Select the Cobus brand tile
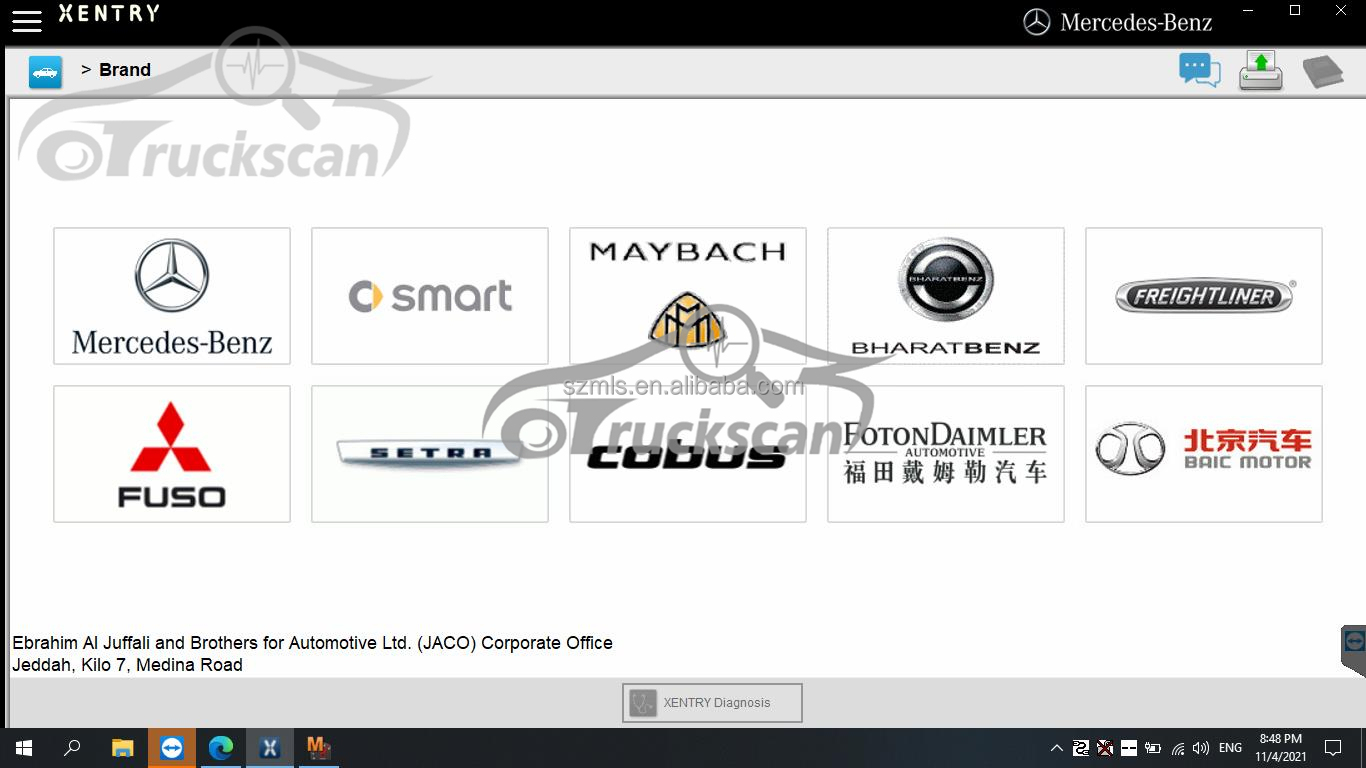The image size is (1366, 768). (x=688, y=454)
